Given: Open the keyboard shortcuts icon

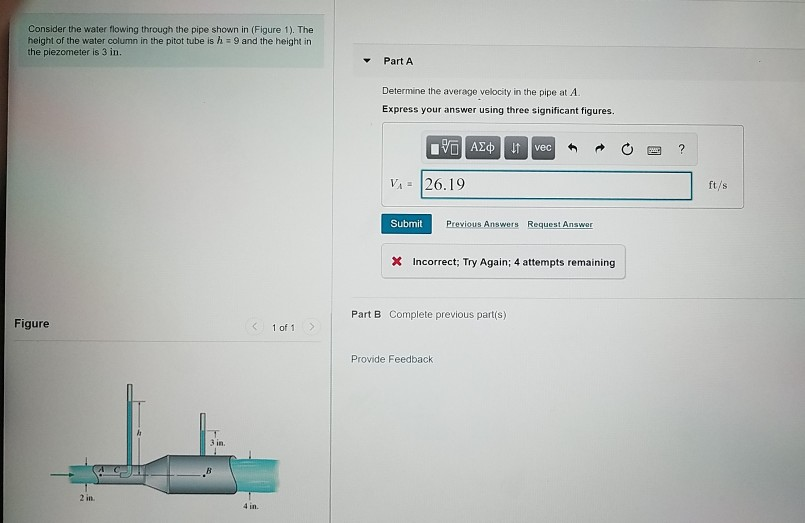Looking at the screenshot, I should point(654,150).
